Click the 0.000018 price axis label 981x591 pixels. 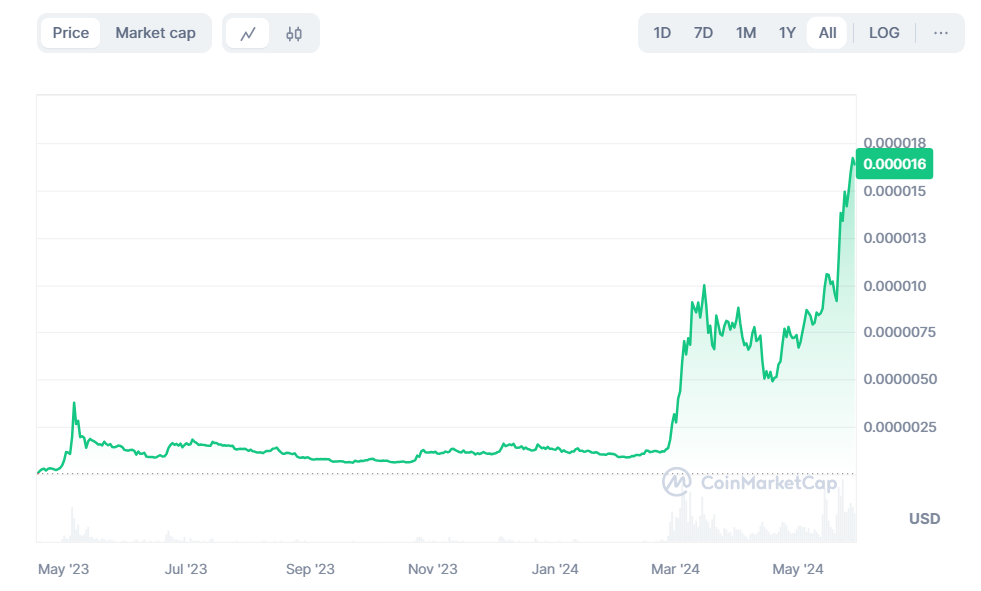[x=894, y=142]
